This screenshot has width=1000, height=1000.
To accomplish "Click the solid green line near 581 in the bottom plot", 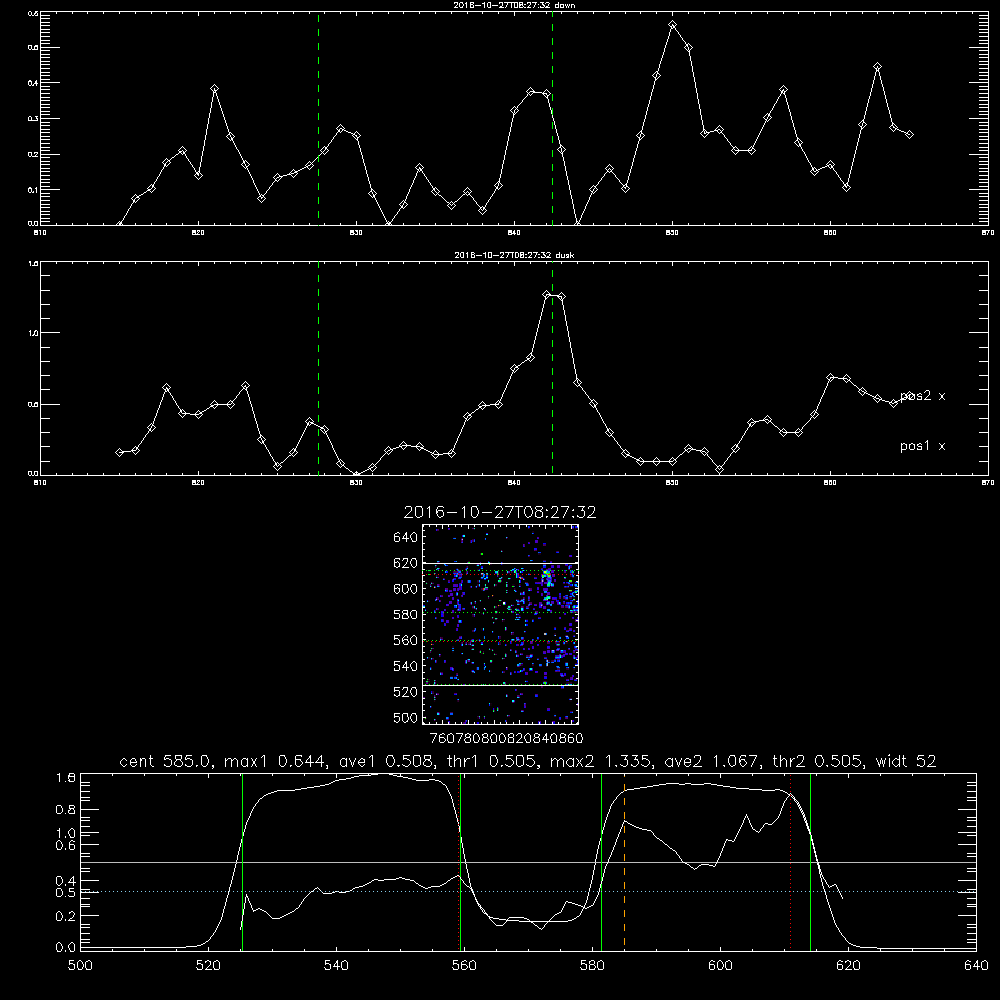I will [x=601, y=861].
